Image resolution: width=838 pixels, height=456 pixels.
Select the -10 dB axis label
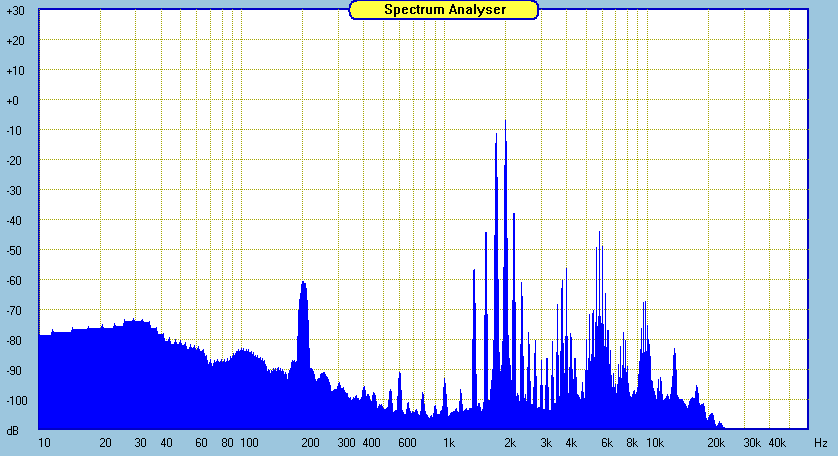[x=15, y=130]
